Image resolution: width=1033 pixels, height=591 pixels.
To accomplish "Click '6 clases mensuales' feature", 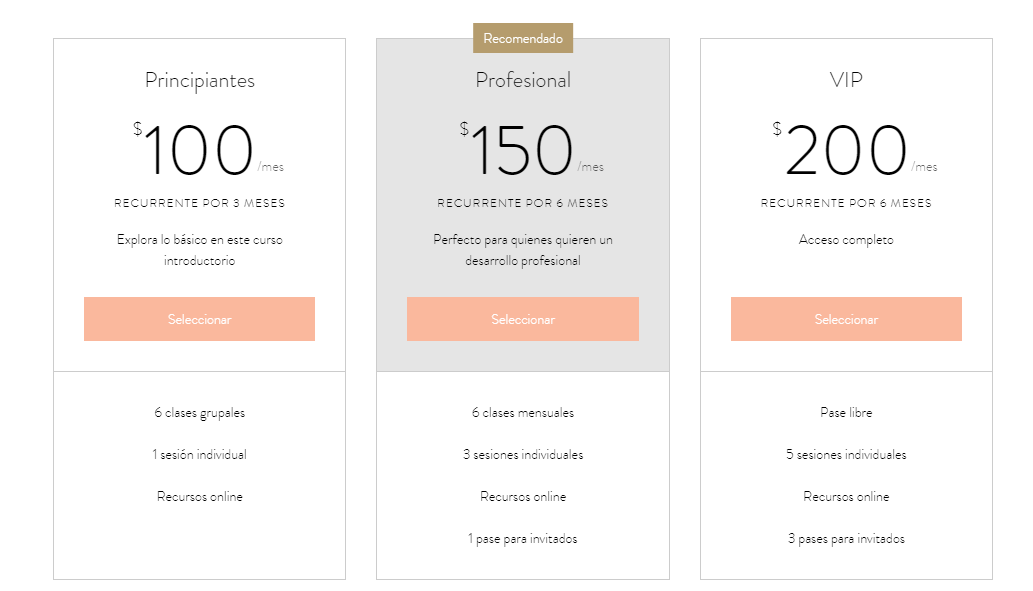I will point(523,412).
